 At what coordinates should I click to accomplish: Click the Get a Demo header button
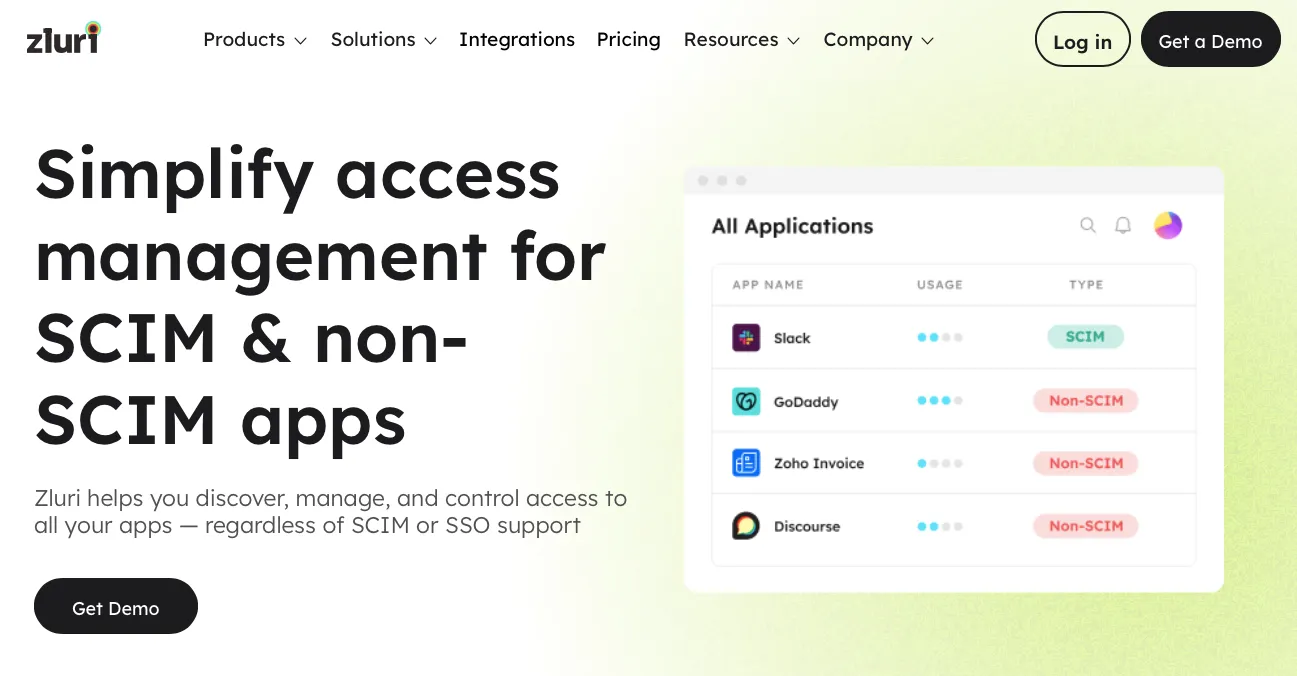pyautogui.click(x=1210, y=40)
